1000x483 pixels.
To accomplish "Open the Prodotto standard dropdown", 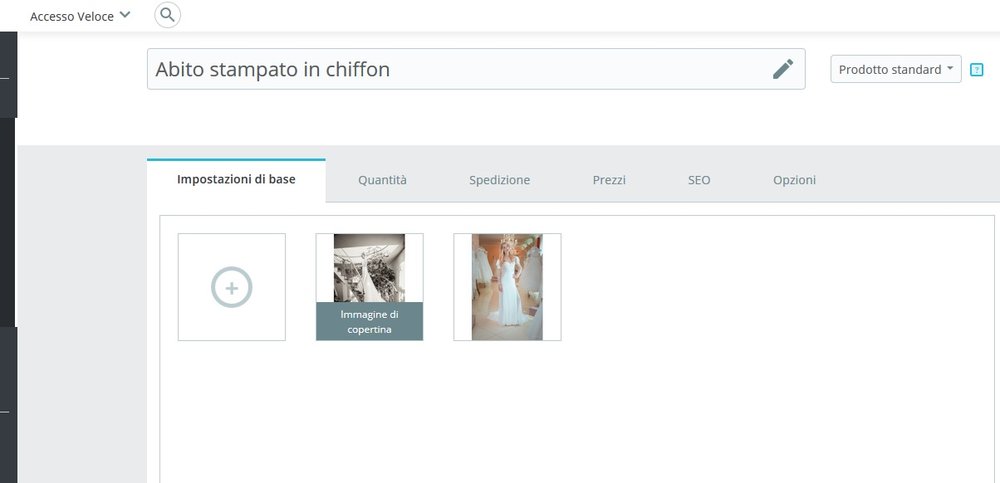I will (x=895, y=69).
